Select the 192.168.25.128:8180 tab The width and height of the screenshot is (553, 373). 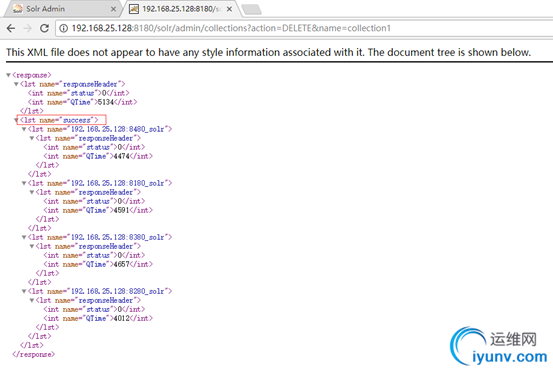(x=181, y=9)
